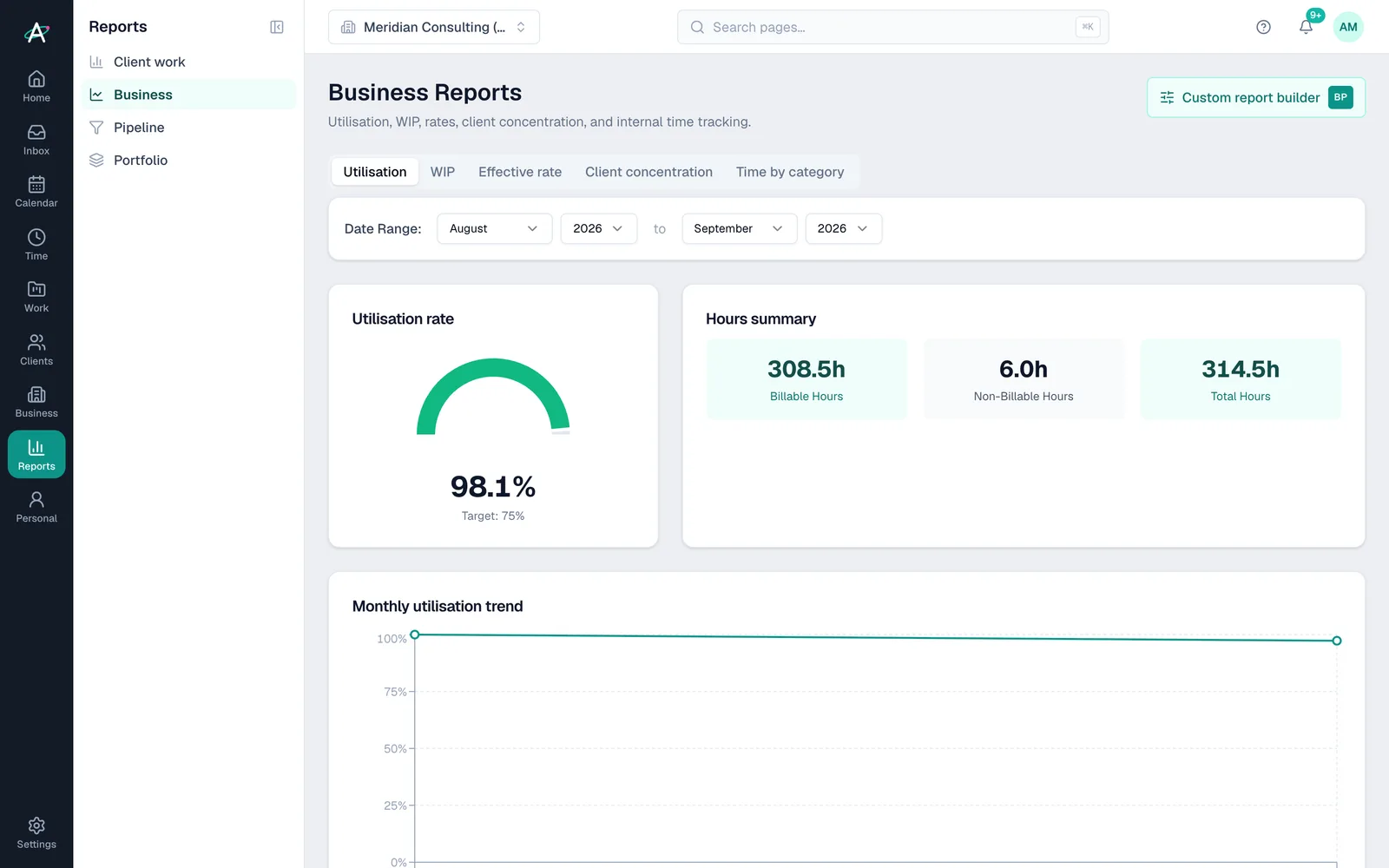1389x868 pixels.
Task: Open the AM user avatar menu
Action: click(1348, 27)
